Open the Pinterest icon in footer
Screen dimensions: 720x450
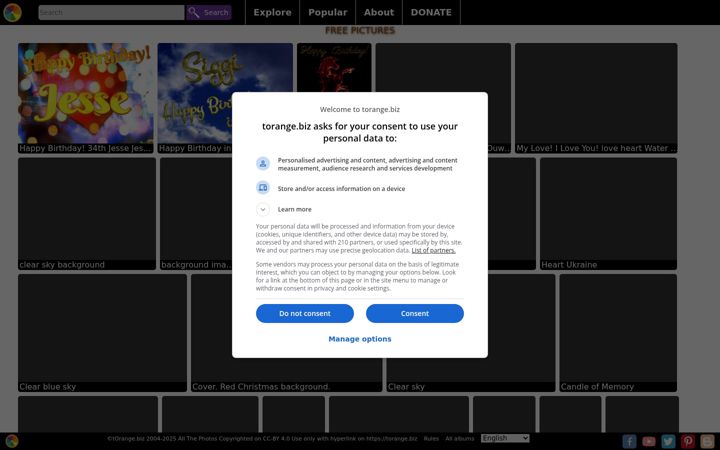pyautogui.click(x=688, y=441)
